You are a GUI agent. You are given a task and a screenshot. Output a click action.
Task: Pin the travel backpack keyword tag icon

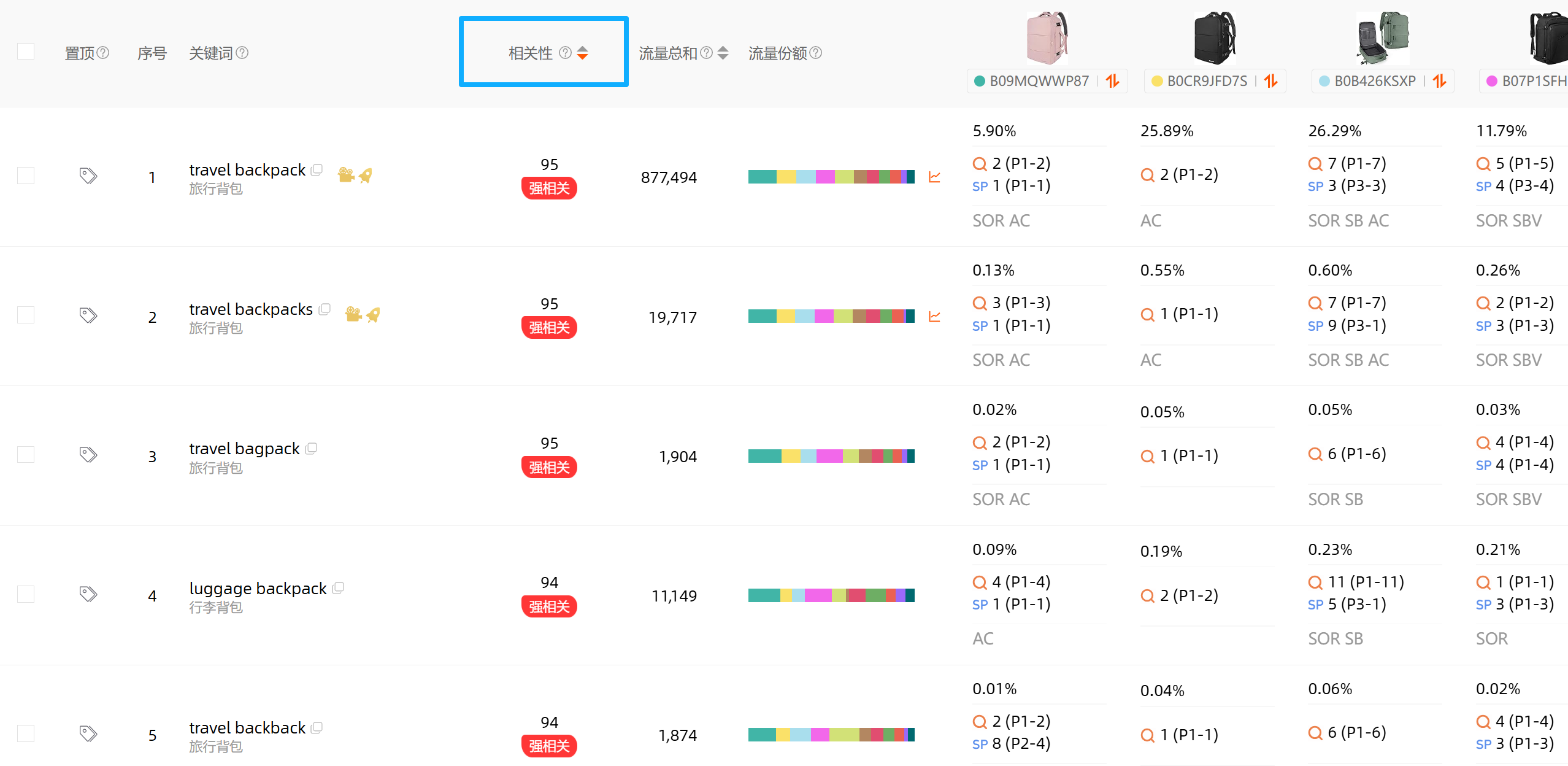point(88,176)
